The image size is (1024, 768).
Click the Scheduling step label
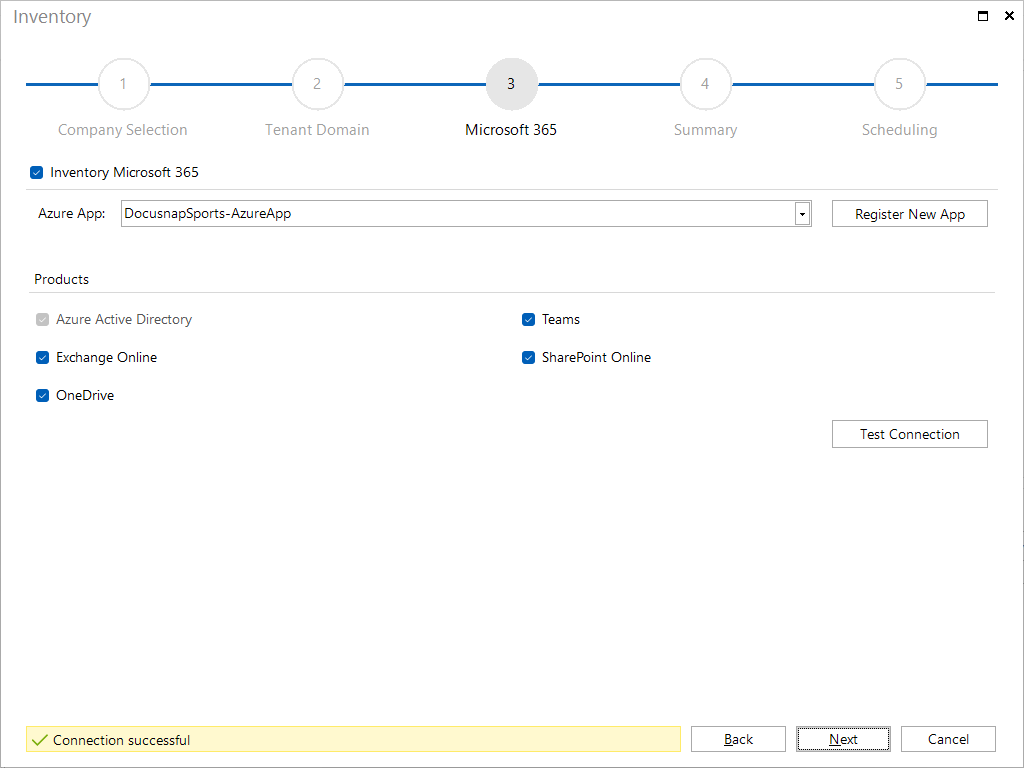[x=899, y=130]
